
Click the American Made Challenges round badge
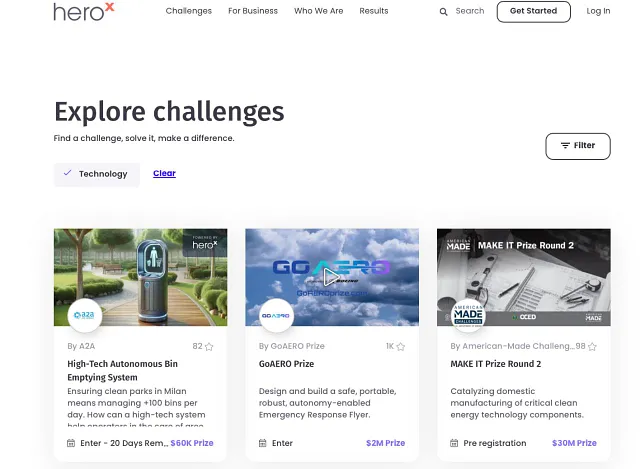point(468,315)
